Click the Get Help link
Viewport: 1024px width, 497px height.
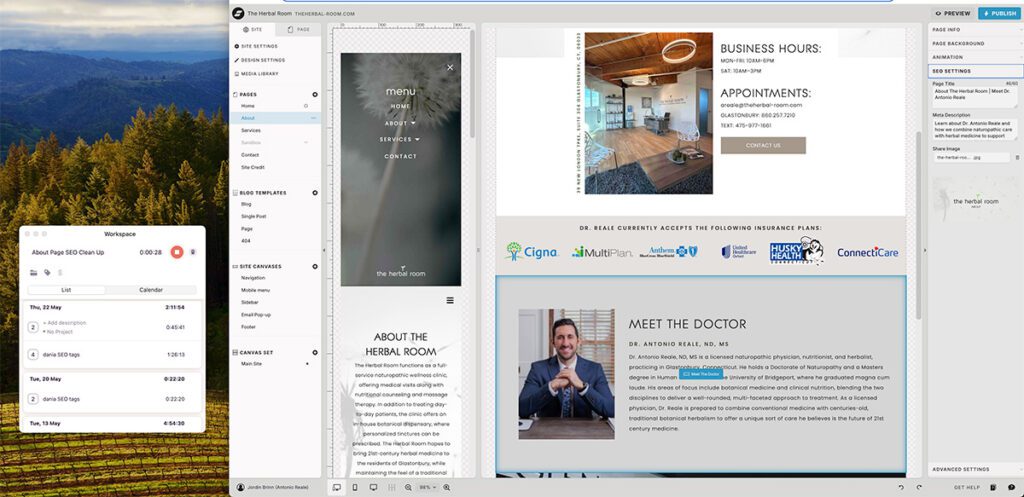coord(967,487)
